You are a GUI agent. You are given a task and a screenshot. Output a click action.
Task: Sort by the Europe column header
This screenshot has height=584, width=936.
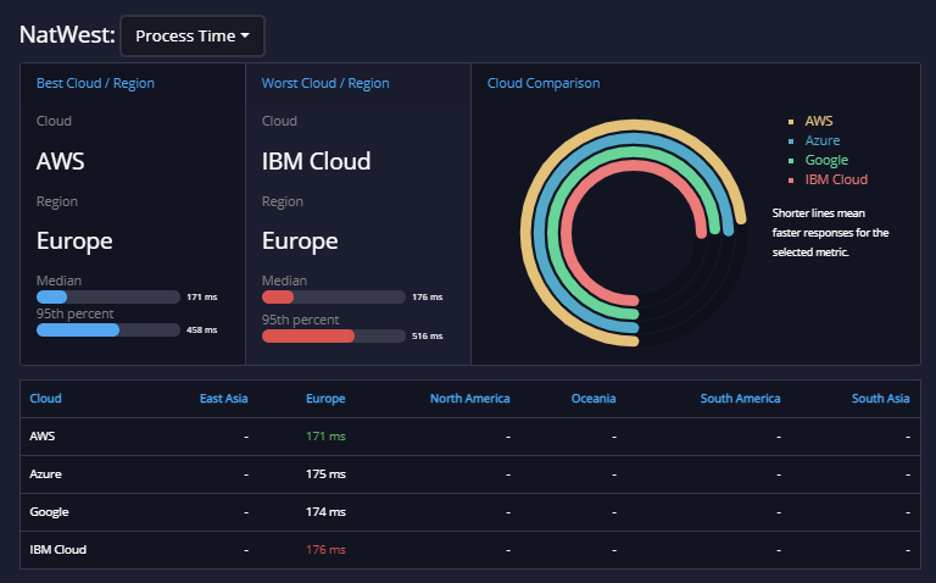[325, 398]
